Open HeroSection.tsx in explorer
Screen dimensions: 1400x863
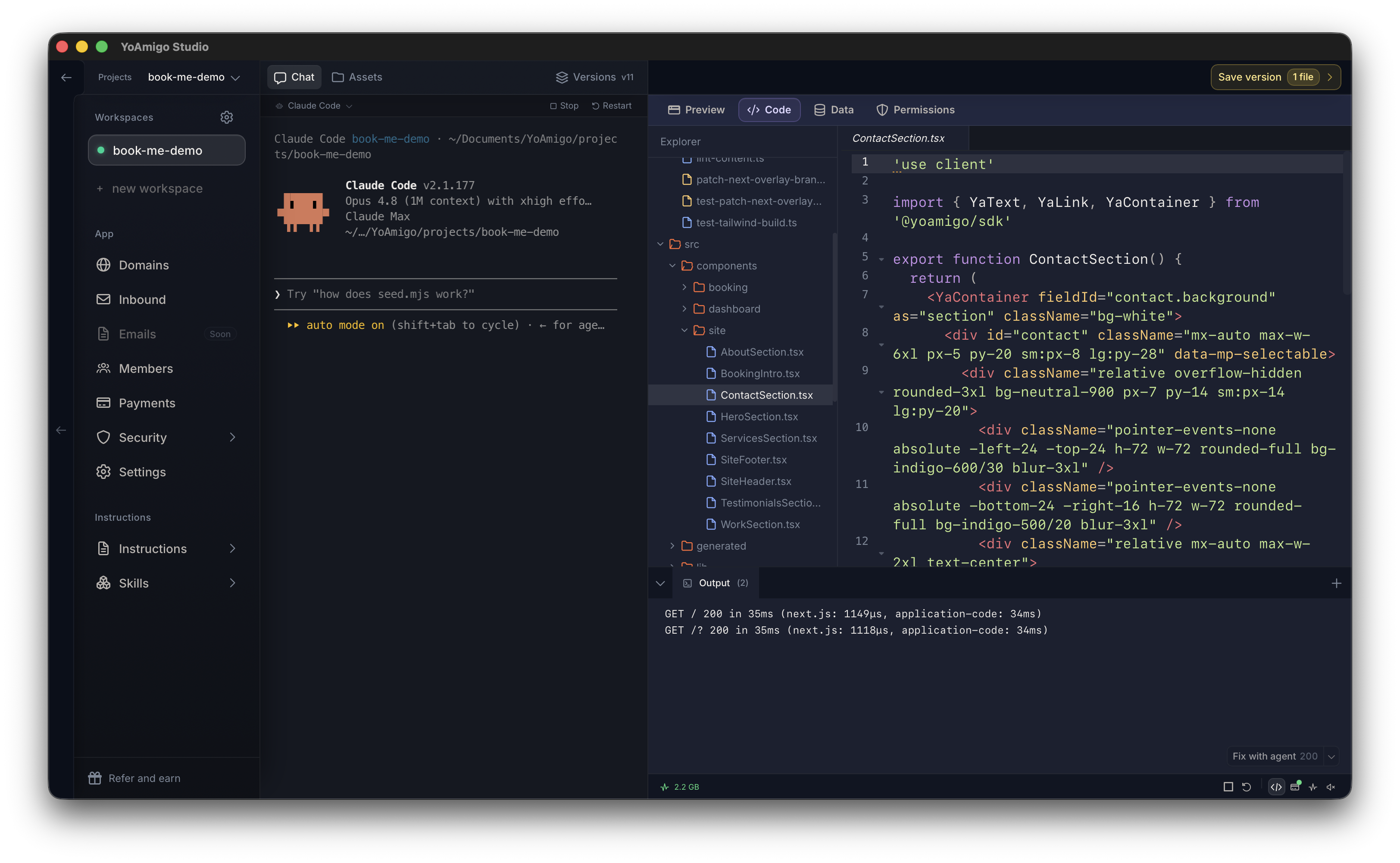[752, 416]
